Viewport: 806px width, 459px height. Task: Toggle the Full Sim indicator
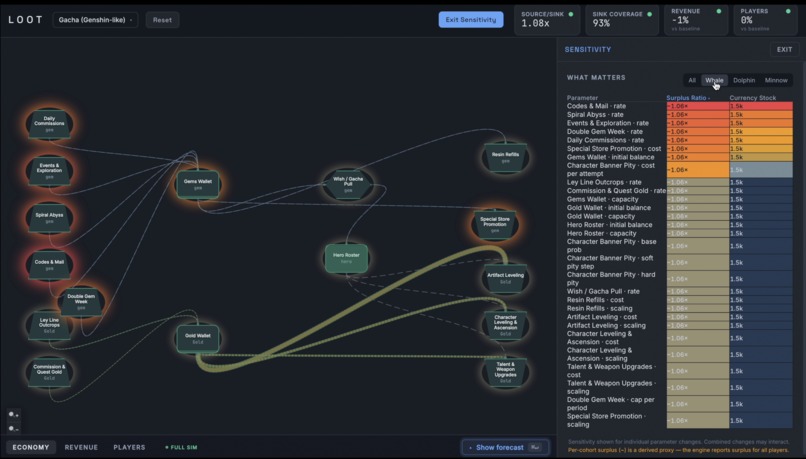point(181,447)
